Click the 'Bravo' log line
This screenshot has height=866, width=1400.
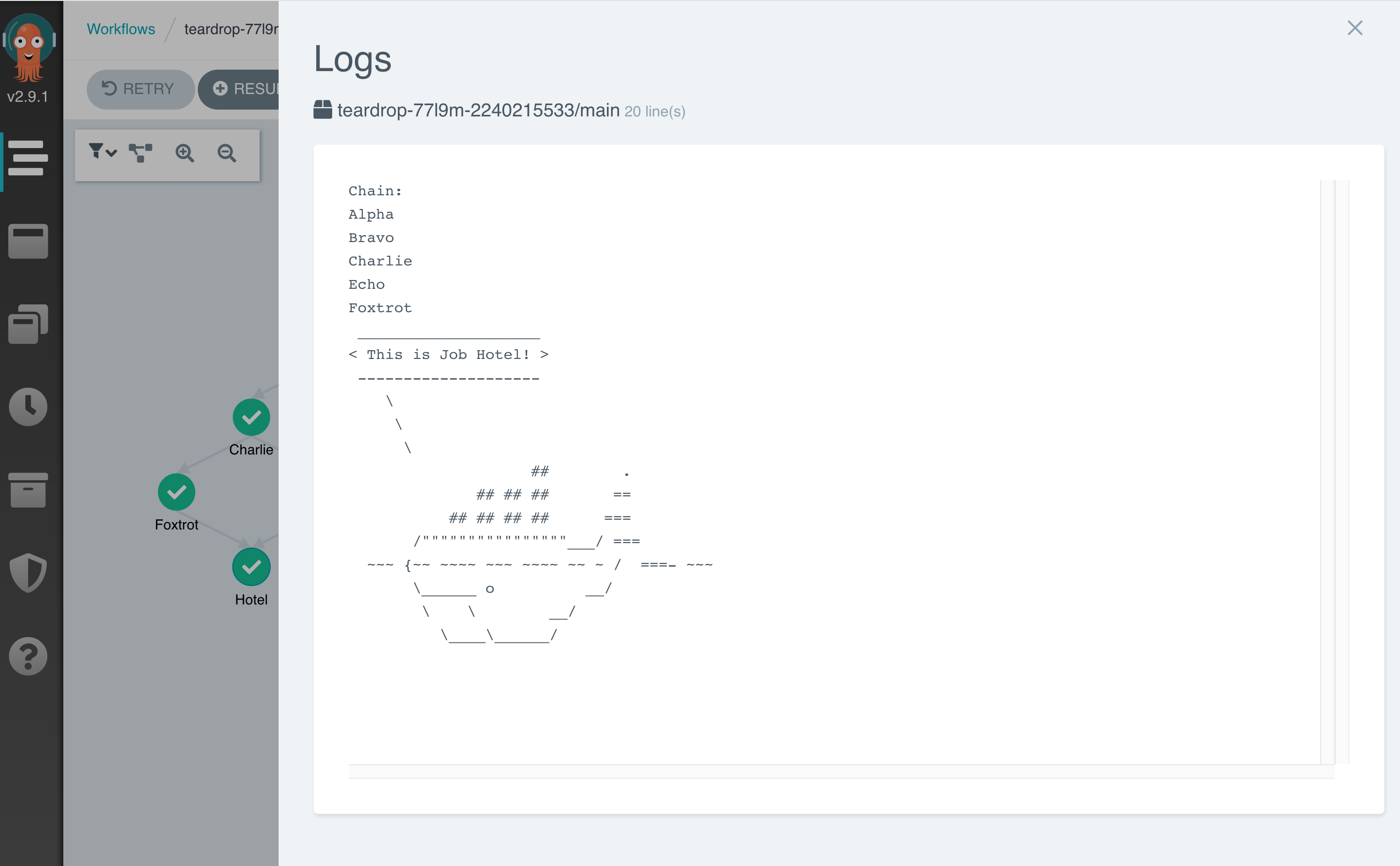click(371, 238)
